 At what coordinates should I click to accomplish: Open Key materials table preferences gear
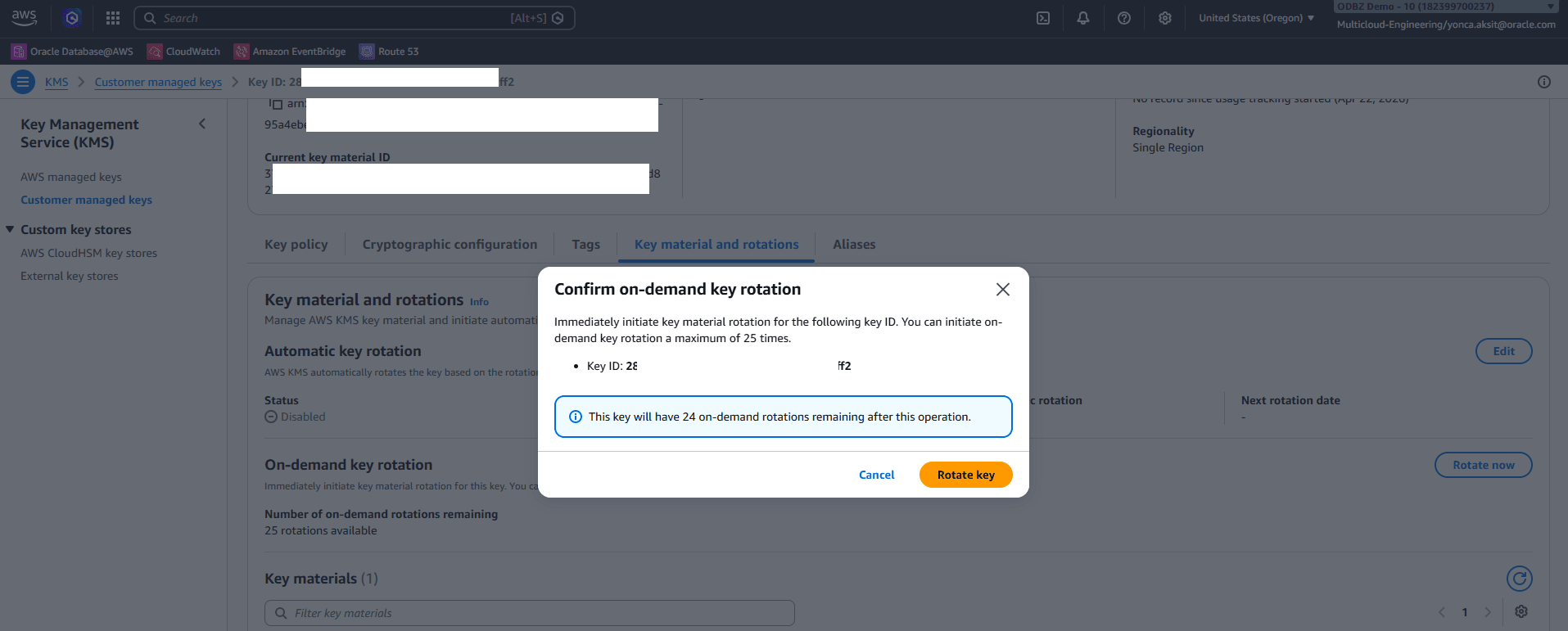coord(1521,611)
